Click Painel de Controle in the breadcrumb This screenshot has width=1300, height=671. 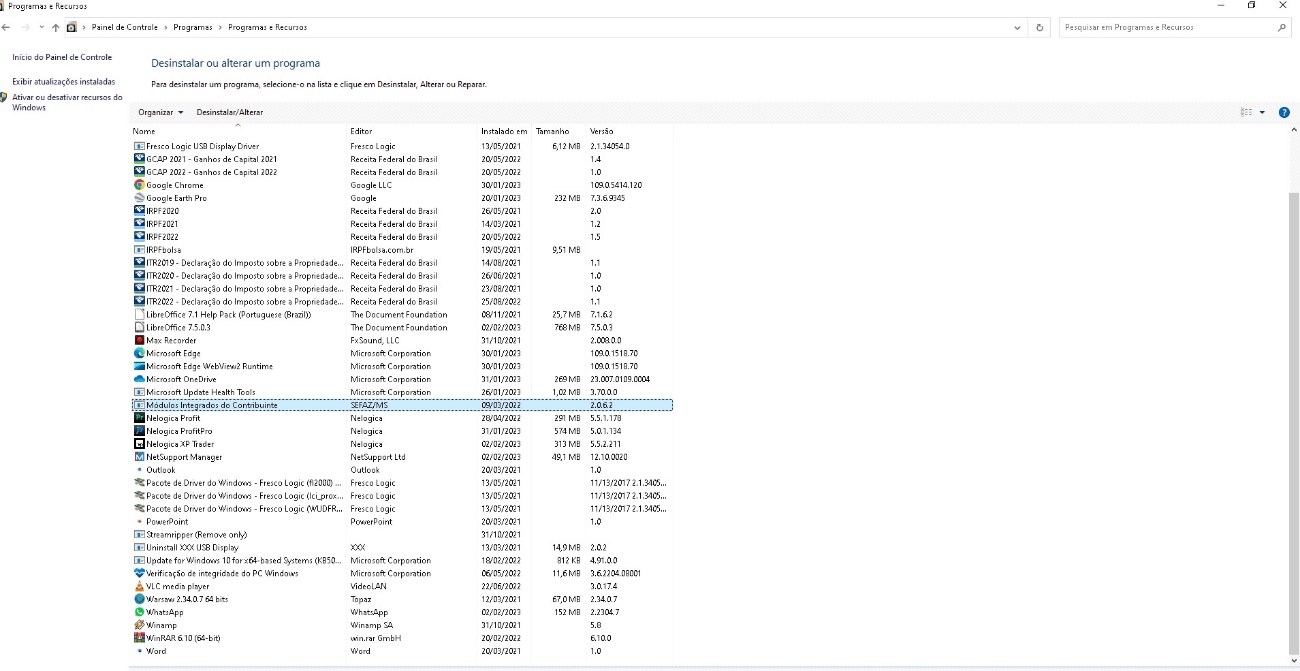[x=125, y=28]
